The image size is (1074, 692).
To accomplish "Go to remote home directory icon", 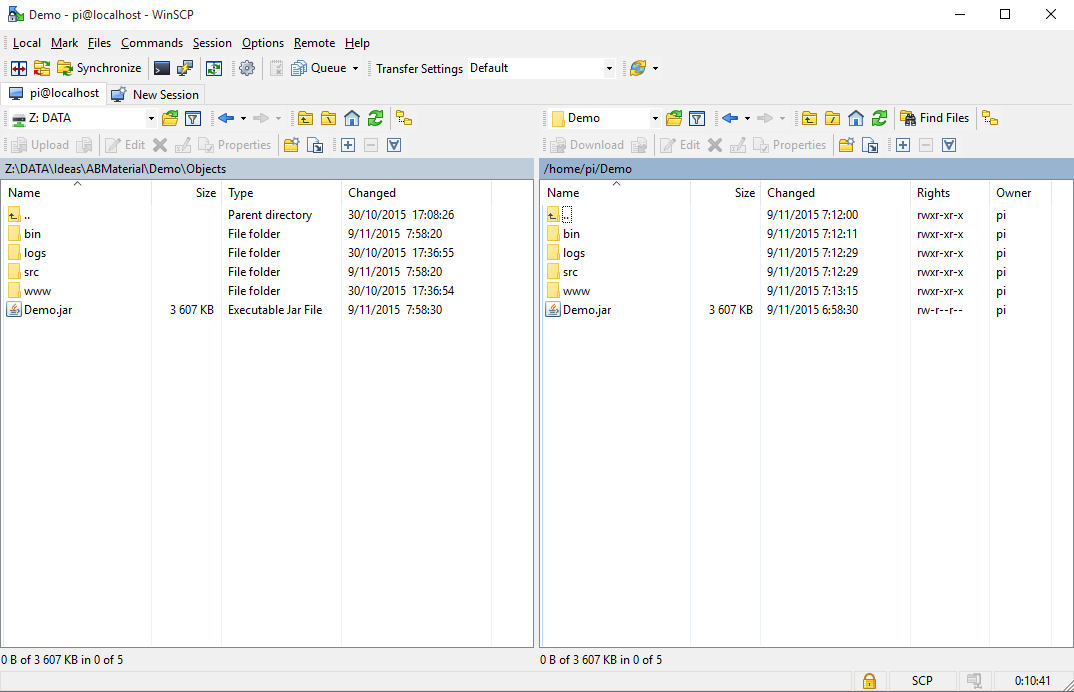I will point(856,119).
